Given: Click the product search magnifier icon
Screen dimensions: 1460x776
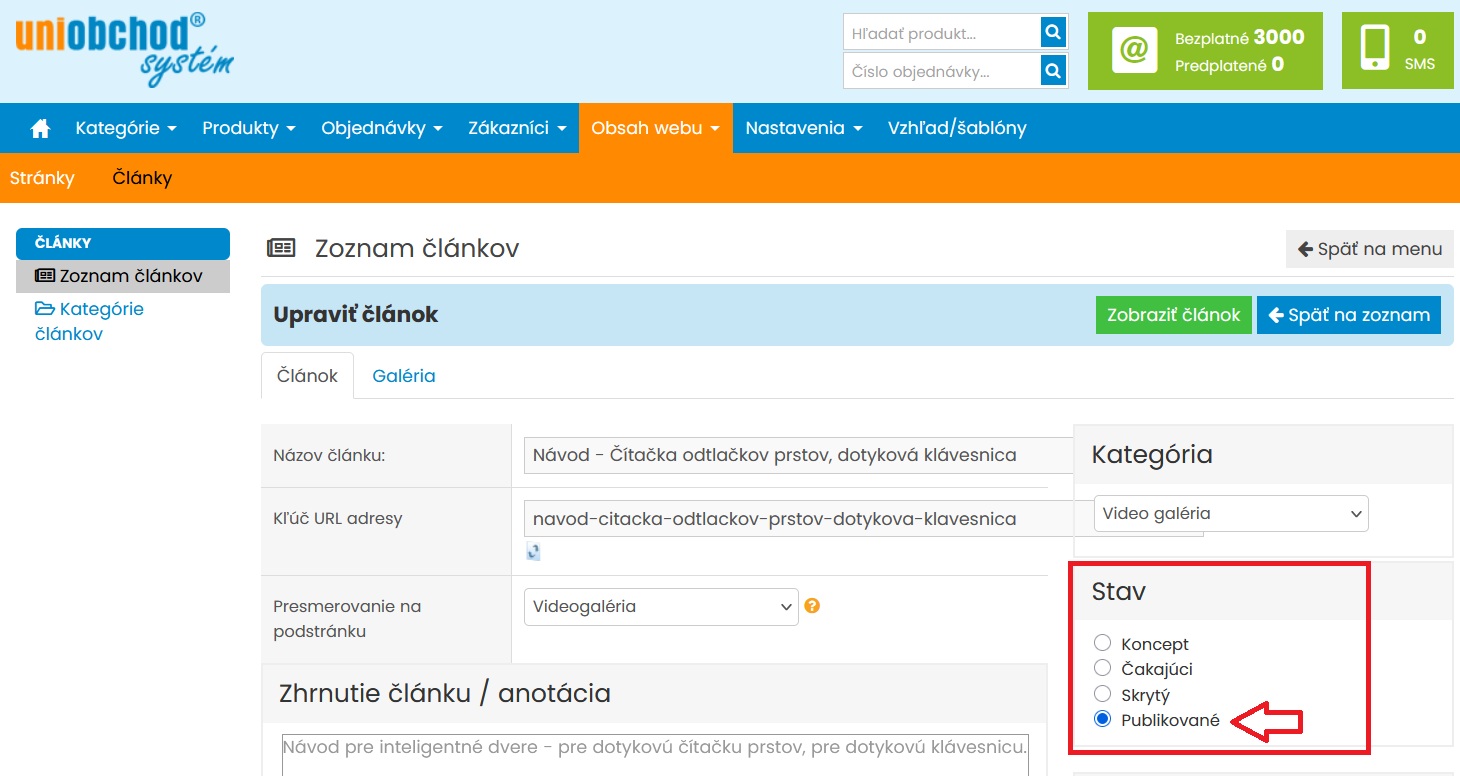Looking at the screenshot, I should 1052,33.
